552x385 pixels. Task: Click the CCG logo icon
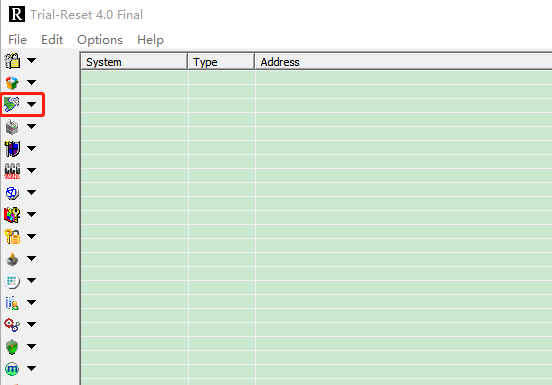tap(12, 171)
